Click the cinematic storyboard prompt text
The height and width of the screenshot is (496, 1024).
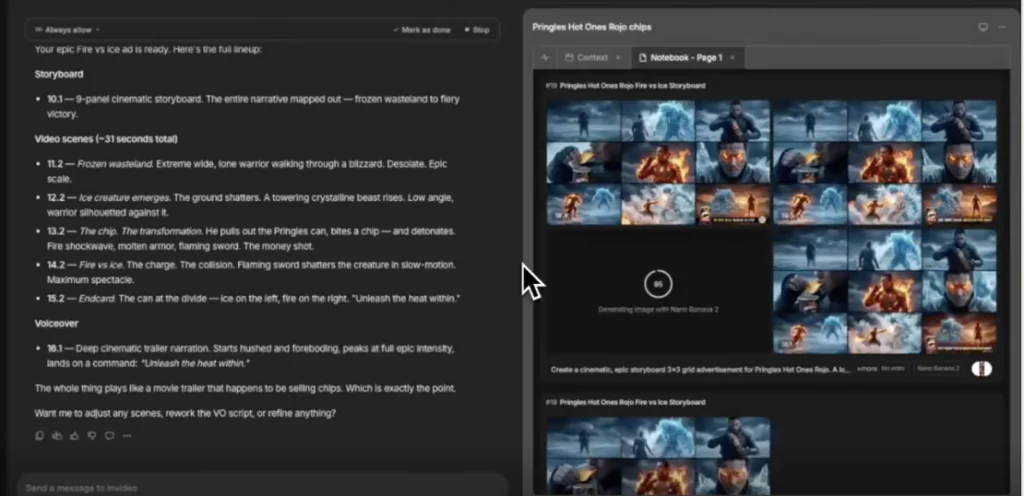(700, 369)
